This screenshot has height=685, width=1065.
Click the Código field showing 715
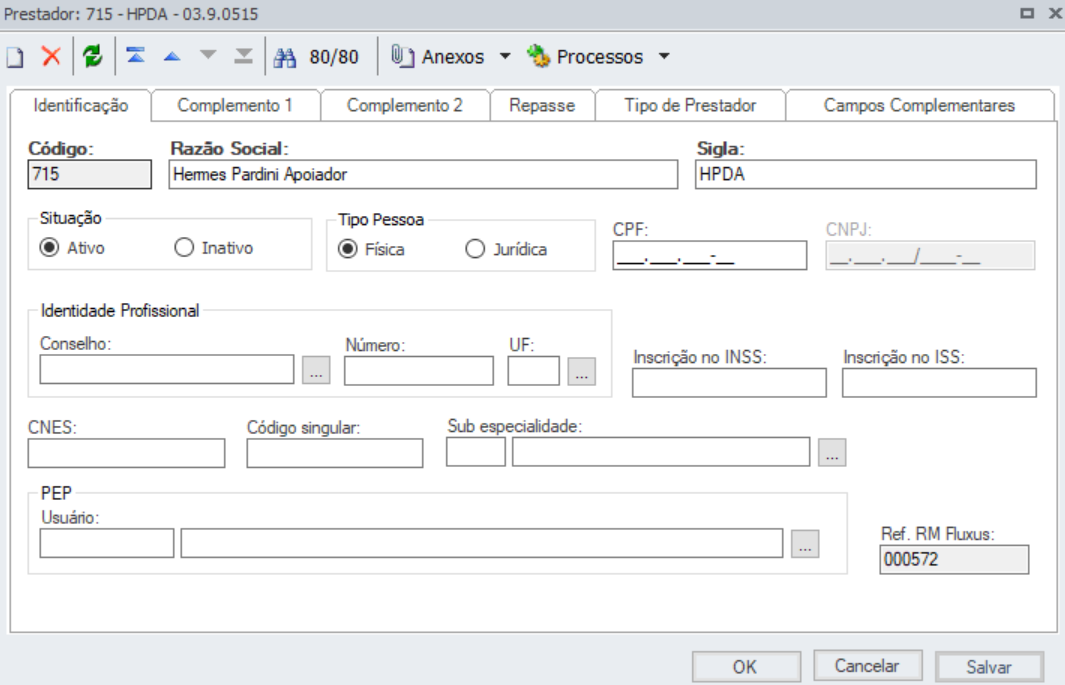point(90,174)
